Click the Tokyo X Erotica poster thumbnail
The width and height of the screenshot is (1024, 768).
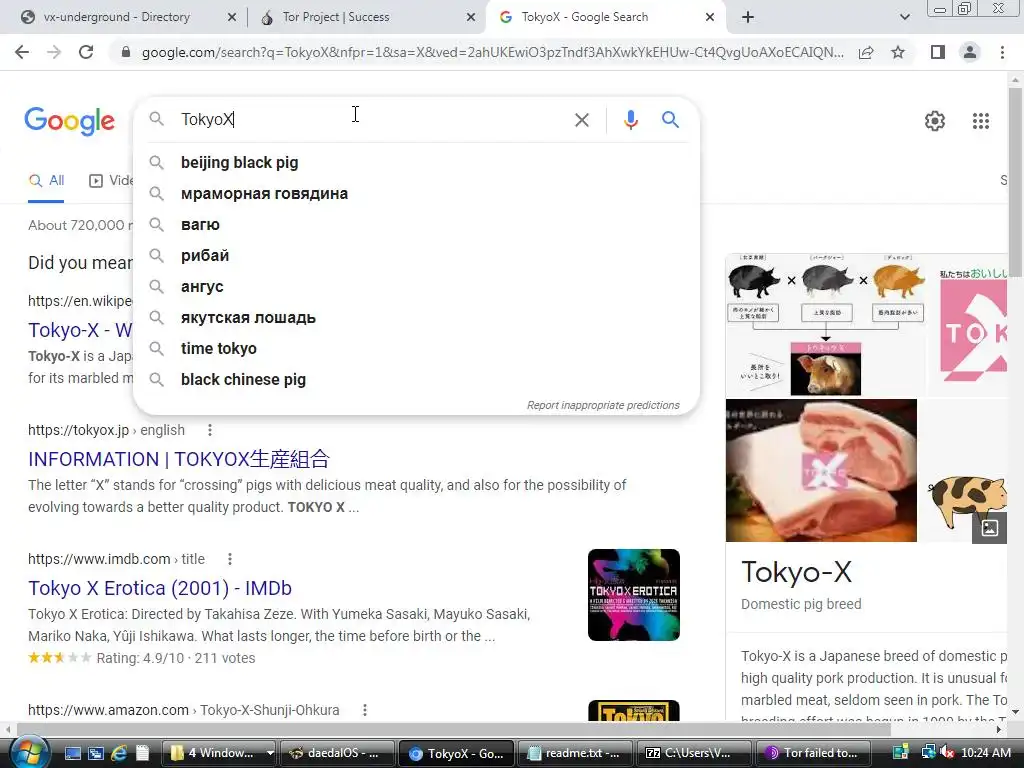[633, 595]
